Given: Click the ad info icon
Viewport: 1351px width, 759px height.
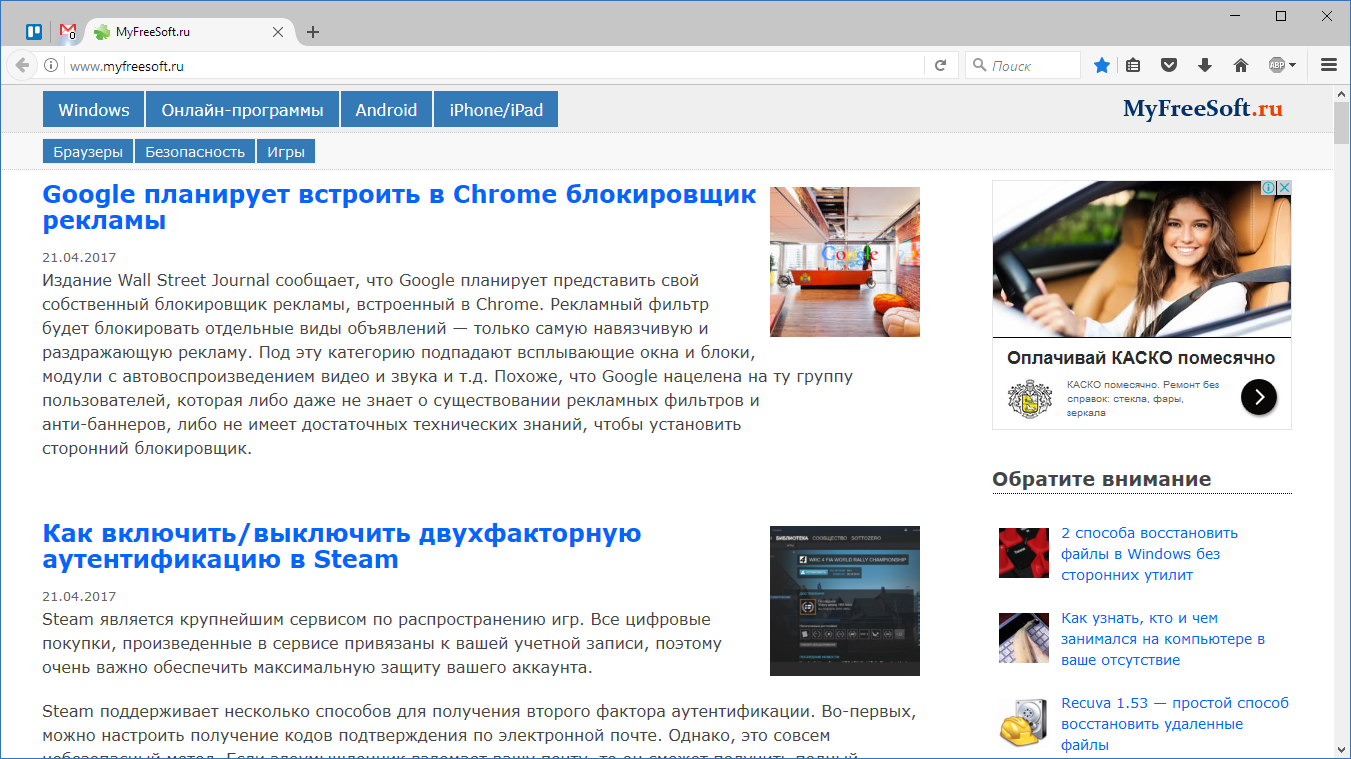Looking at the screenshot, I should tap(1268, 188).
